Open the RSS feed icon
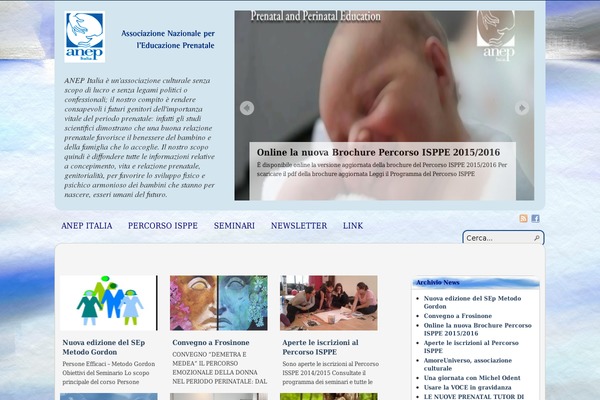This screenshot has width=600, height=400. click(523, 218)
